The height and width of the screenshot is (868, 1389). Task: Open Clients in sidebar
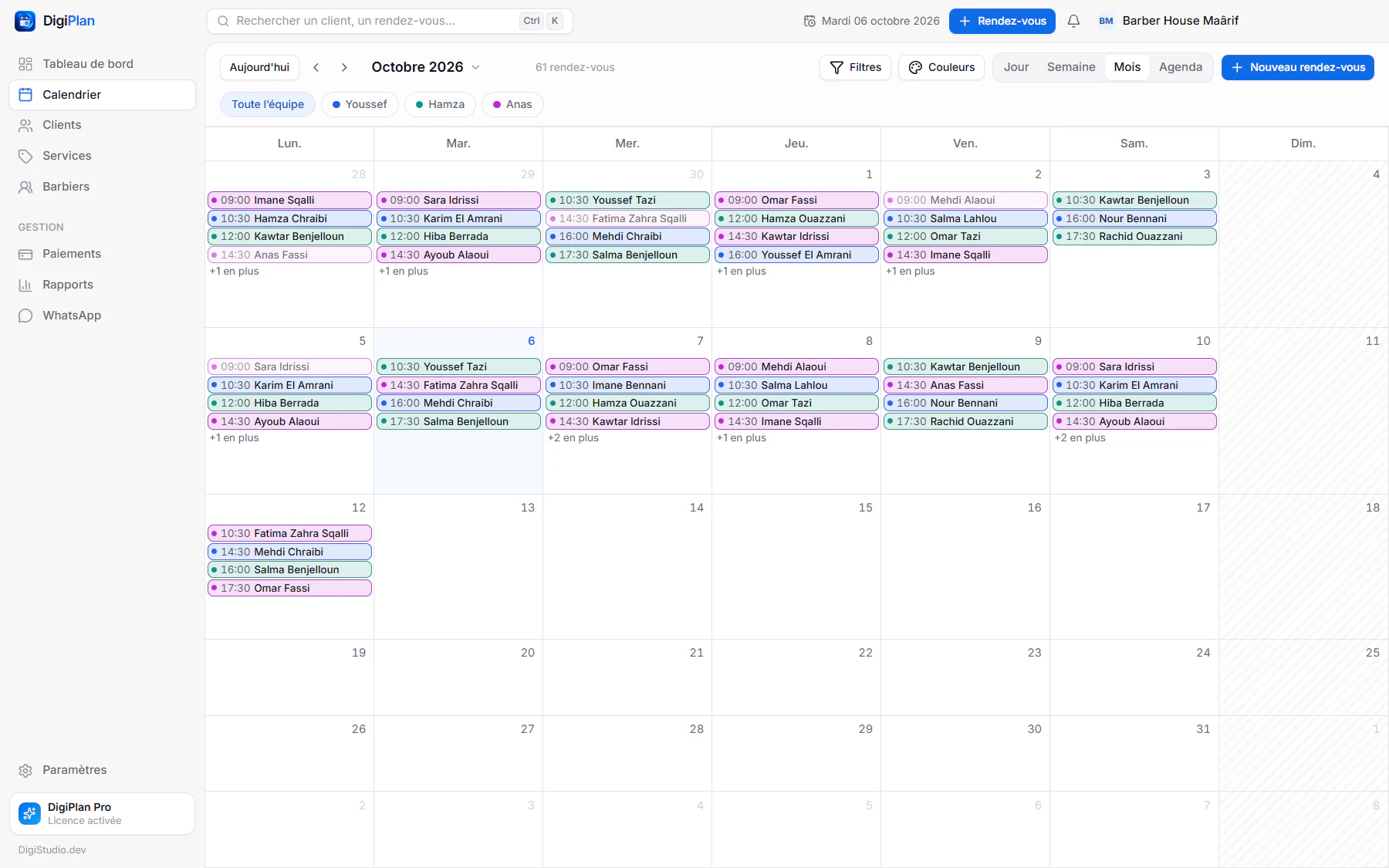102,125
